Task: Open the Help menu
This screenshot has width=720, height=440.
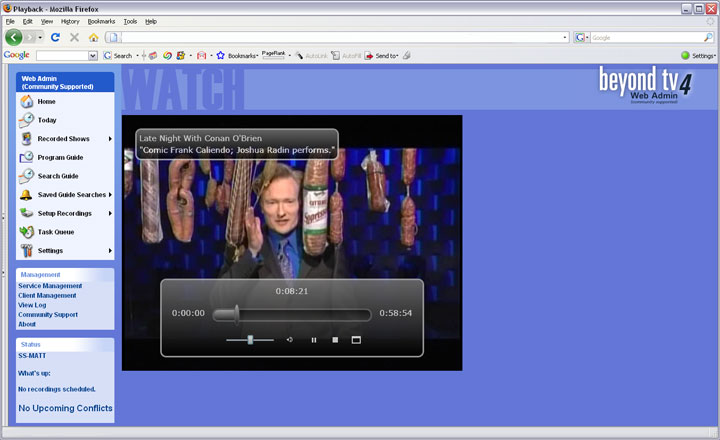Action: (151, 22)
